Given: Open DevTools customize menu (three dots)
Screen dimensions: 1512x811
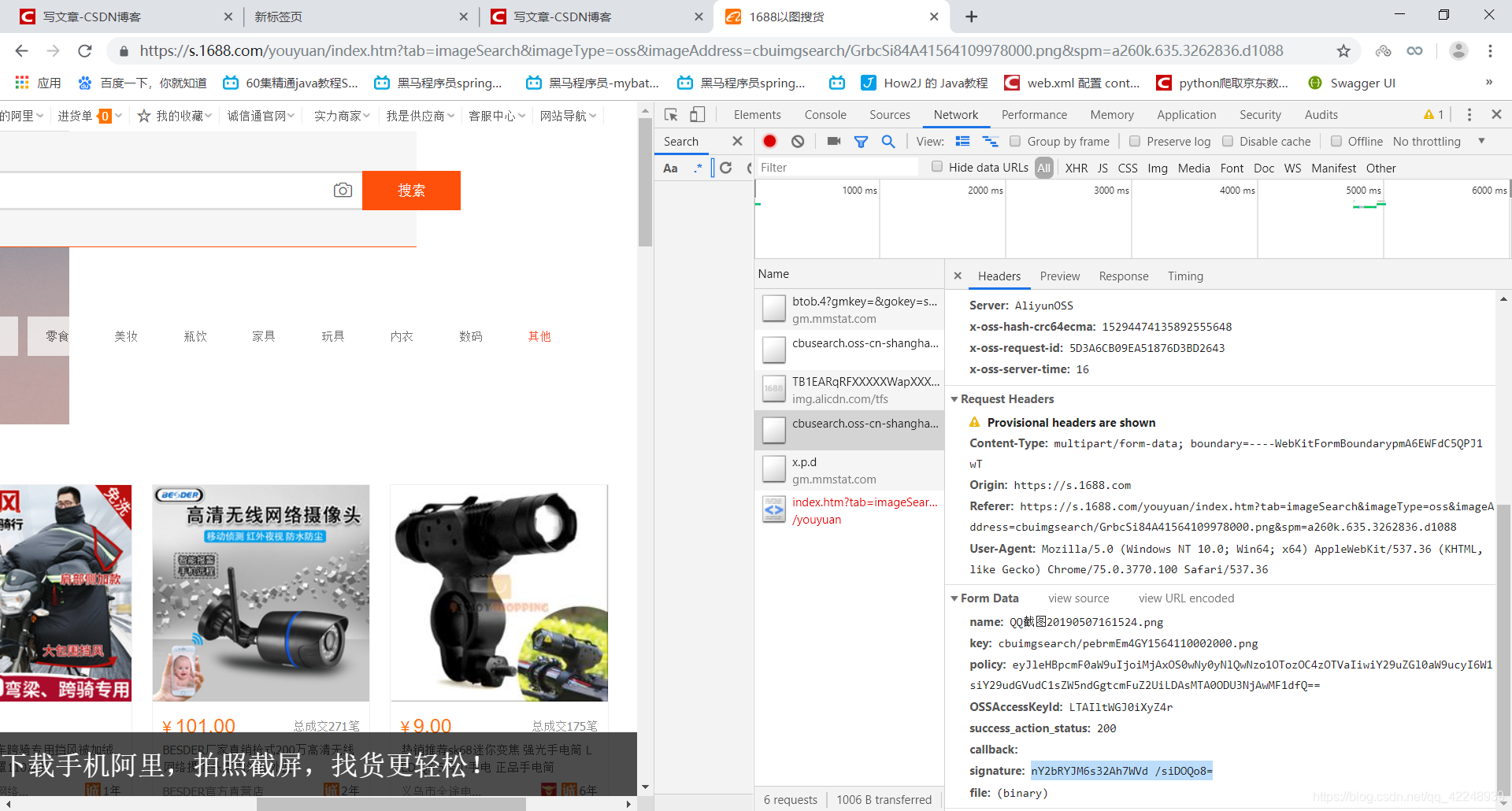Looking at the screenshot, I should (1469, 115).
